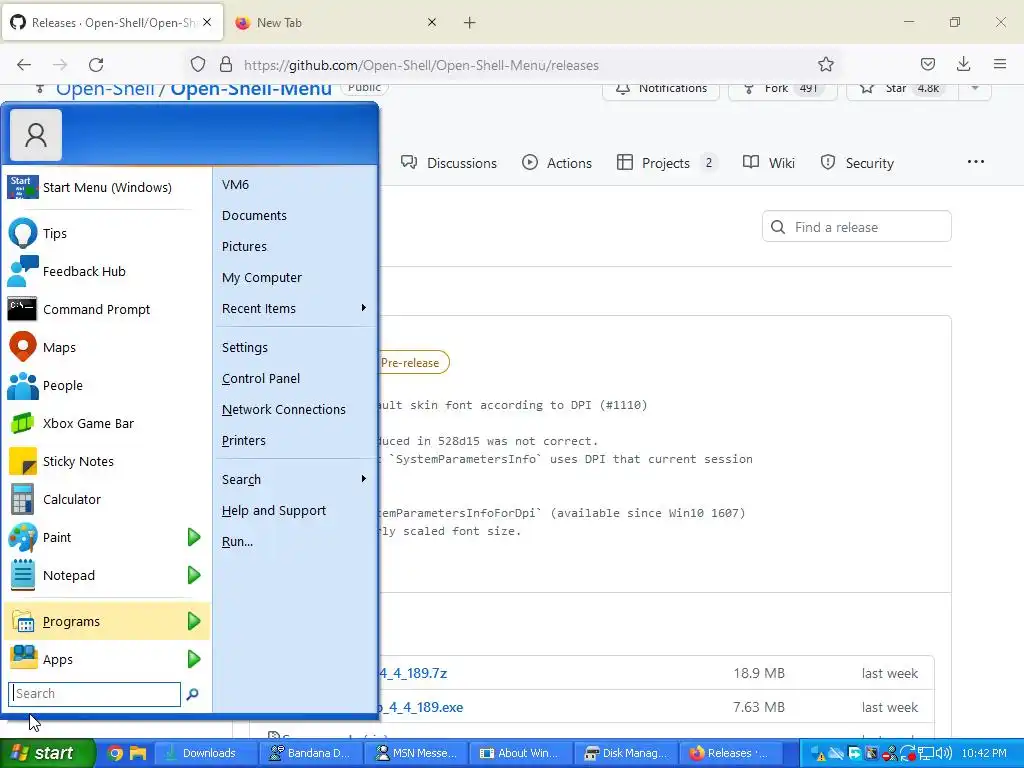Open My Computer

click(x=295, y=278)
